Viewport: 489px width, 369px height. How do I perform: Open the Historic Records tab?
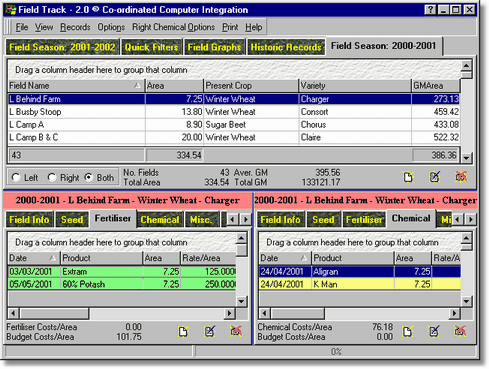point(286,47)
